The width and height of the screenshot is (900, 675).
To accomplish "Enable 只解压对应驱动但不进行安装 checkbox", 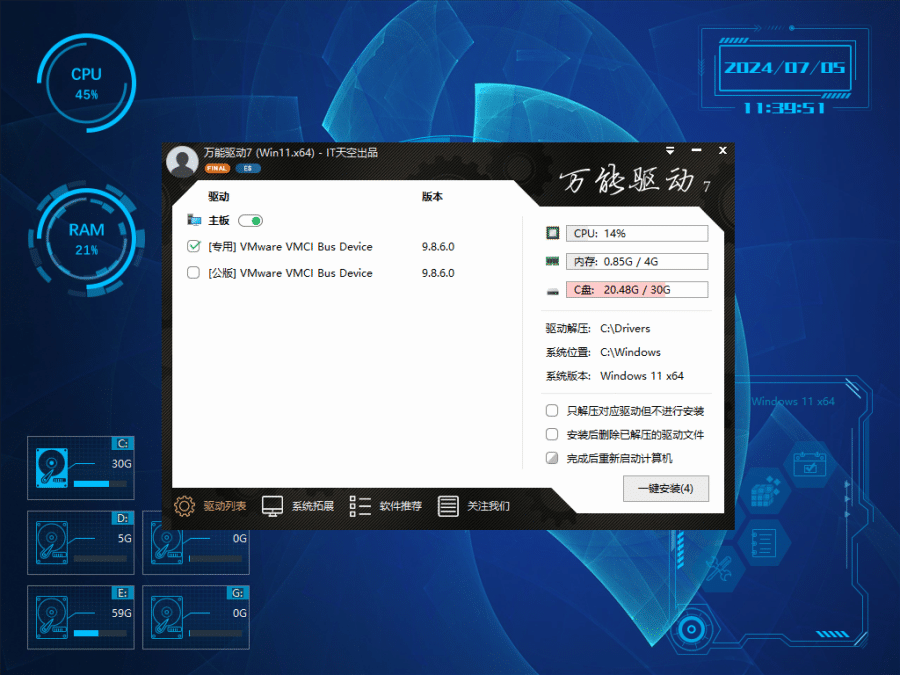I will click(552, 410).
